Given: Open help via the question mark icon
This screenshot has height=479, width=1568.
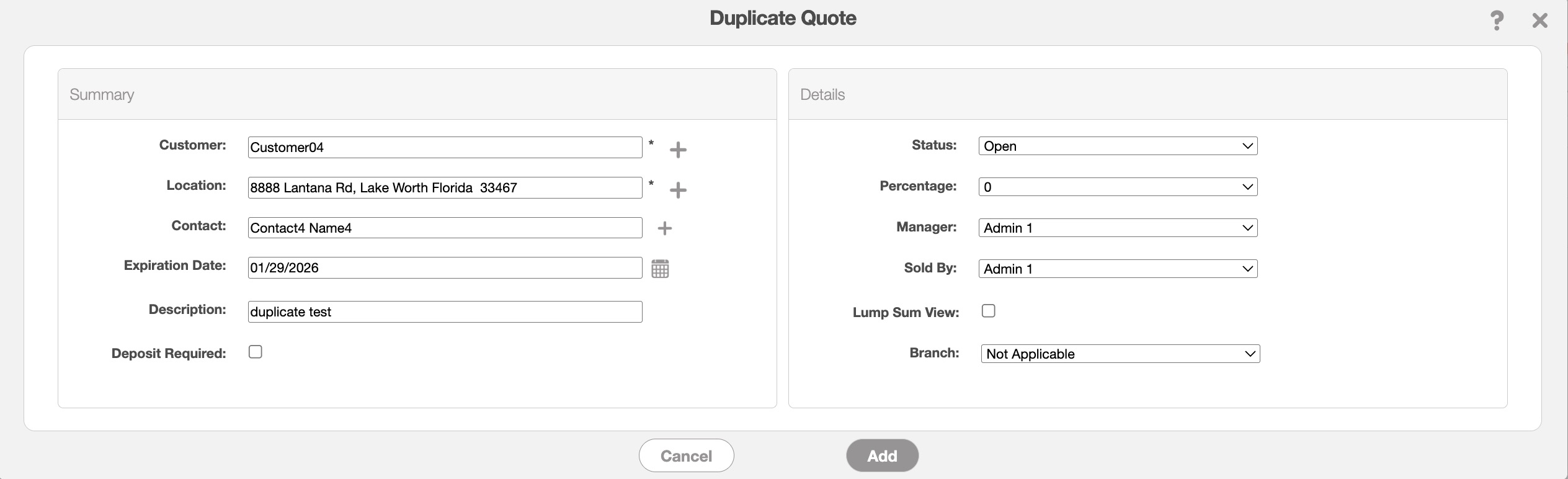Looking at the screenshot, I should (x=1497, y=20).
